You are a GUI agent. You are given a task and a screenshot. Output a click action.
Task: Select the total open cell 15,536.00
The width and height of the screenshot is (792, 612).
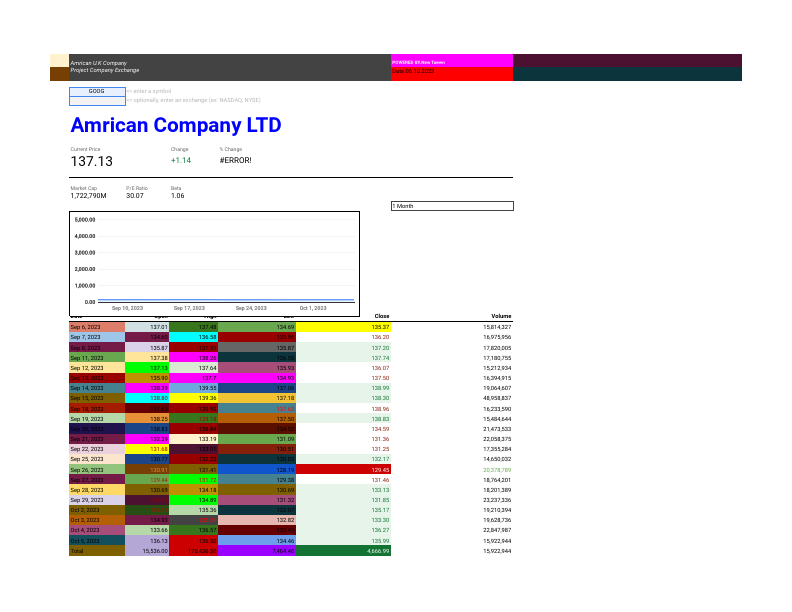tap(147, 551)
